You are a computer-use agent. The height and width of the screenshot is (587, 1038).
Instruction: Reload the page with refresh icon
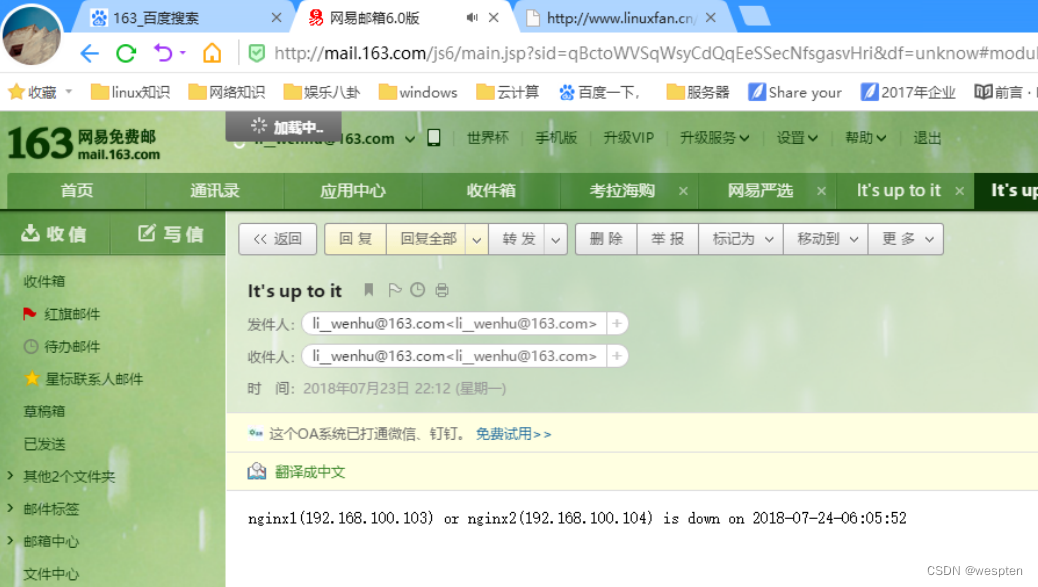pos(126,53)
